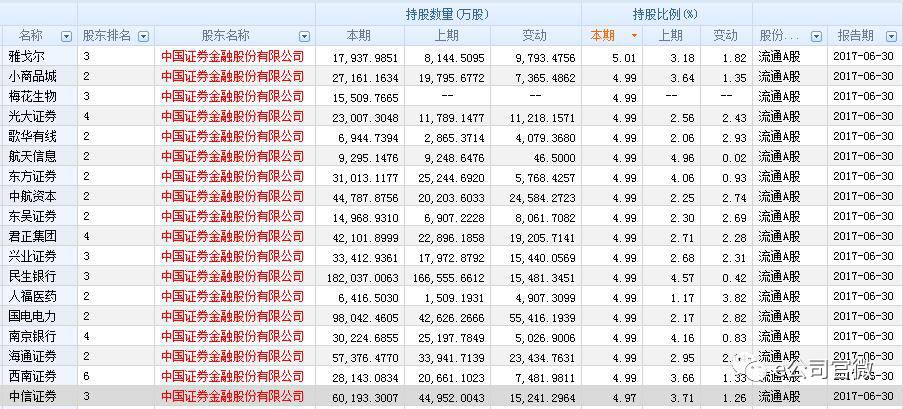
Task: Click the sort arrow beside 本期 持股比例 header
Action: click(x=634, y=36)
